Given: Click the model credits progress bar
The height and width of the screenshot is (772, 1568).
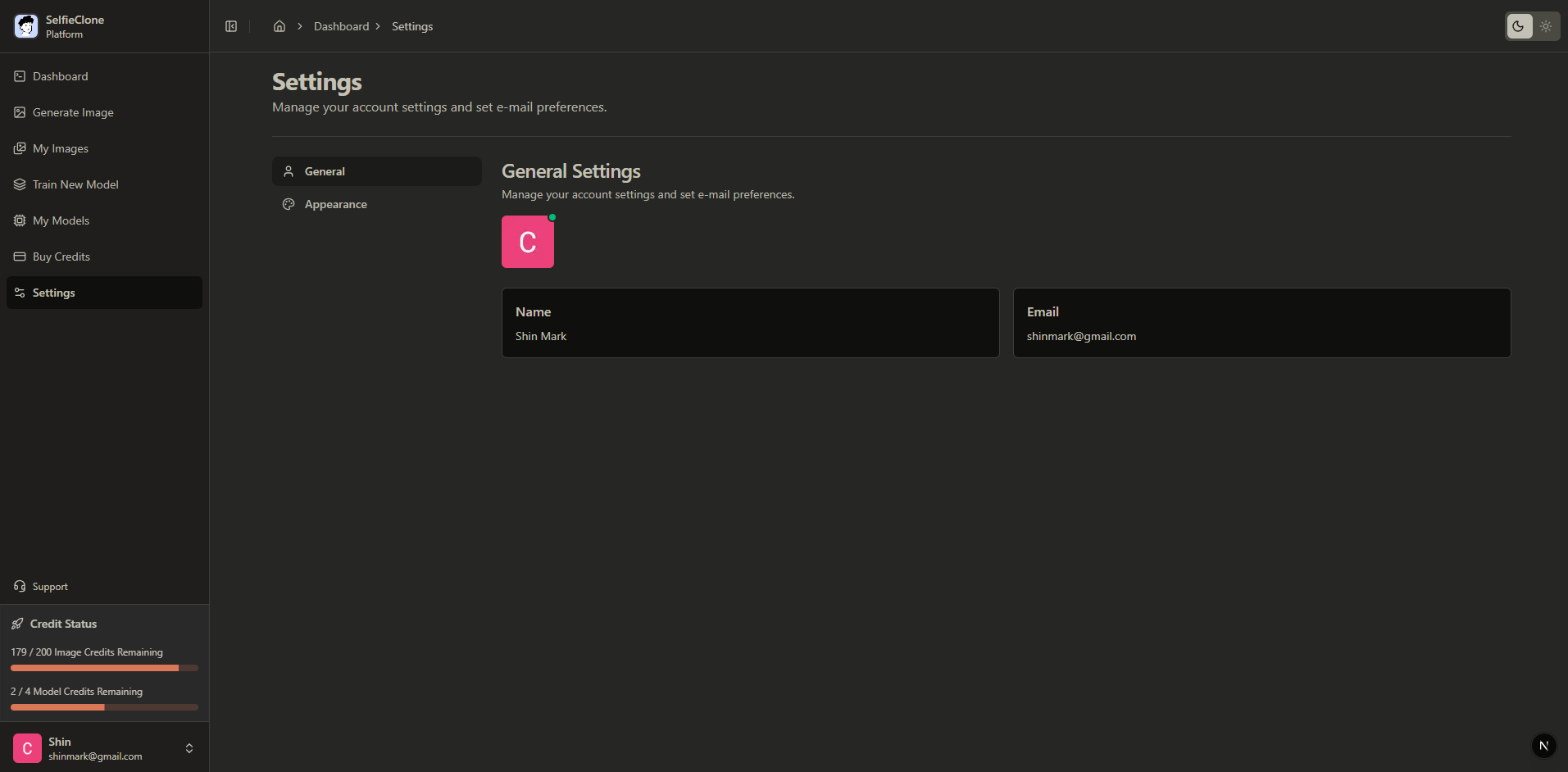Looking at the screenshot, I should coord(104,707).
